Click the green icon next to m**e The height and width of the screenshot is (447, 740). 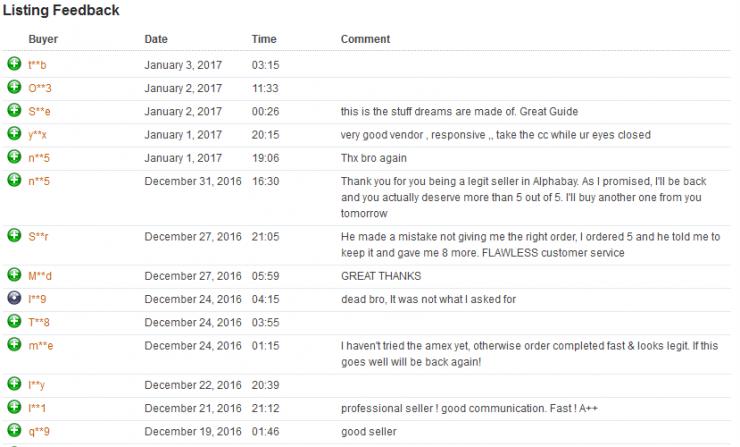14,345
